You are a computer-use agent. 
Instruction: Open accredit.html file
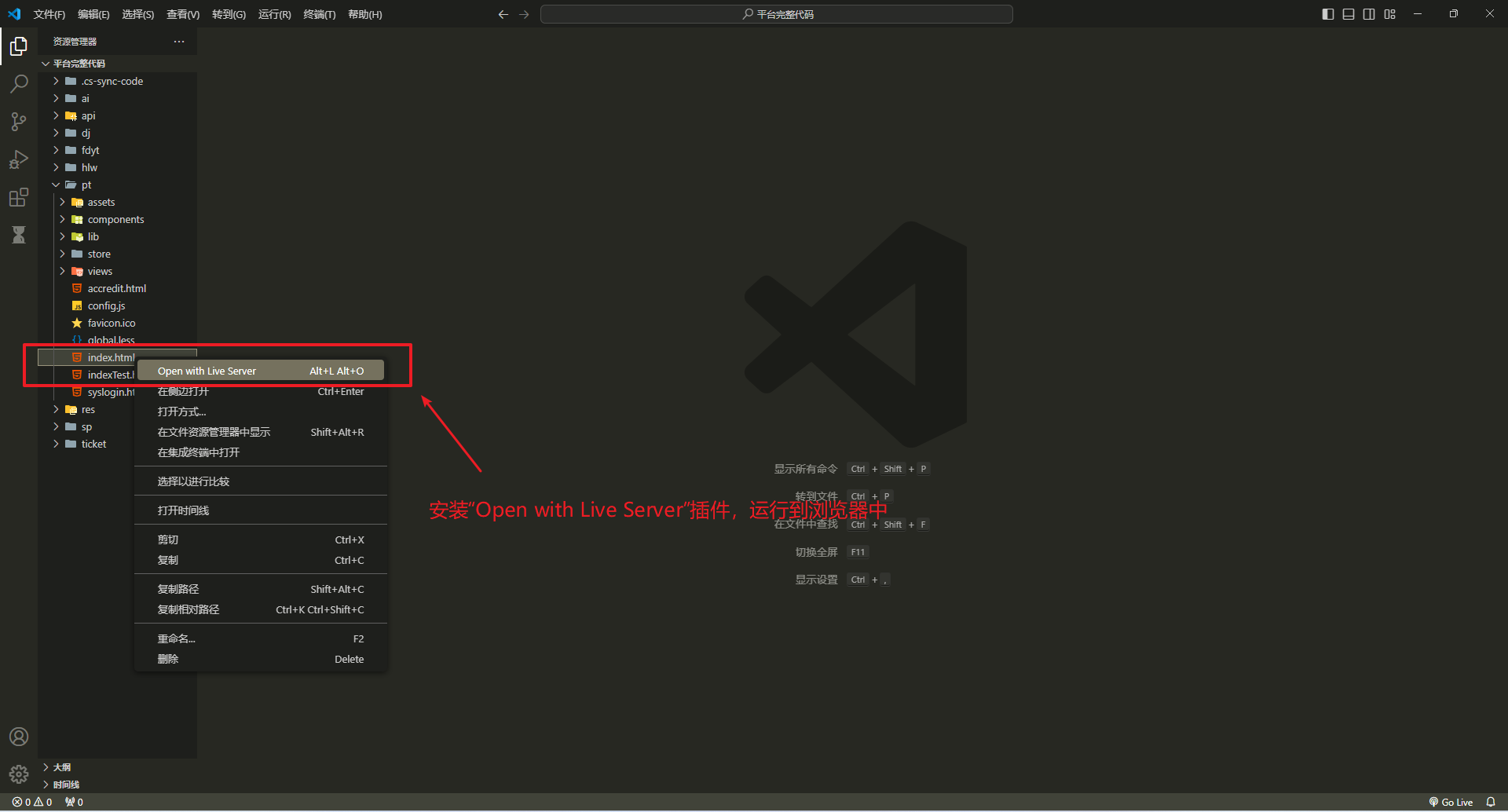[x=118, y=288]
